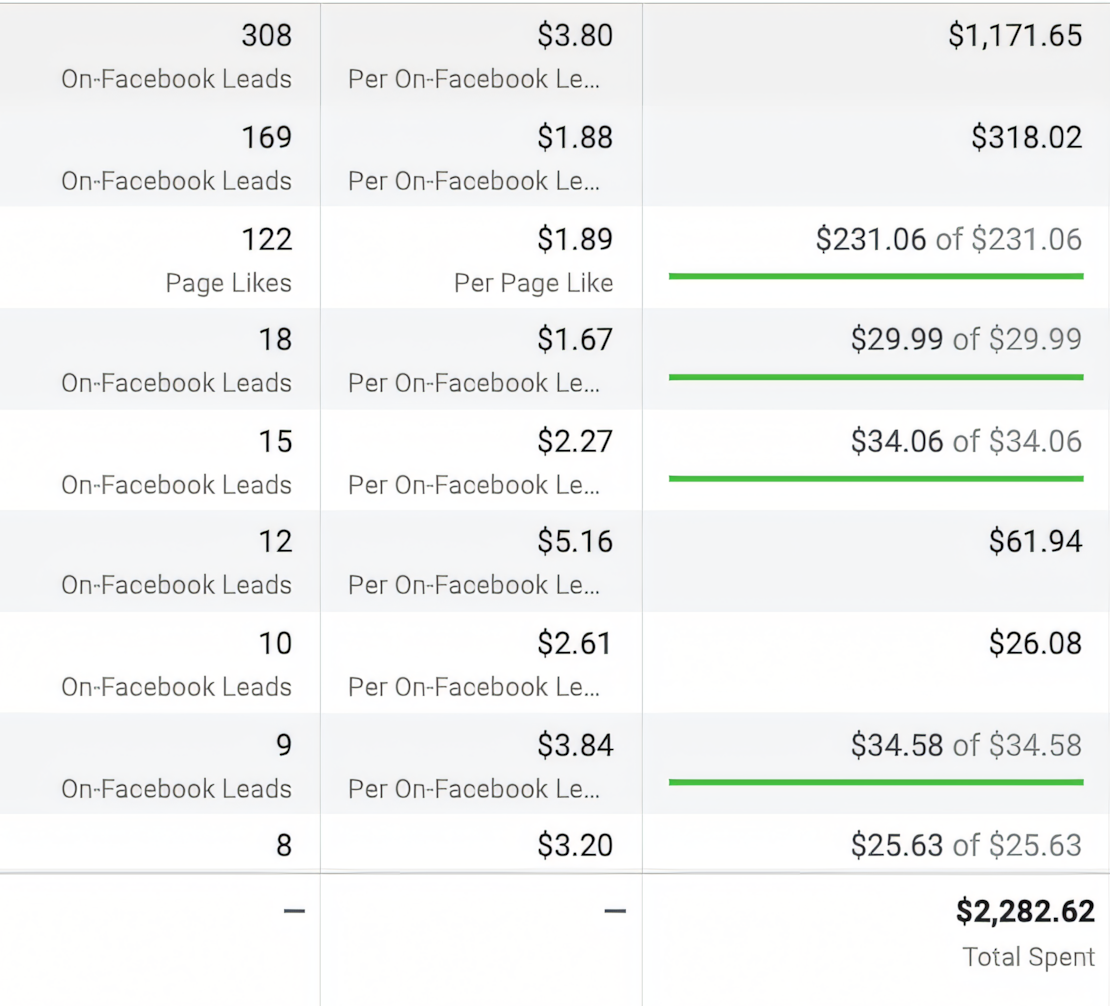Select the $1,171.65 amount spent cell
The height and width of the screenshot is (1006, 1110).
coord(1015,36)
